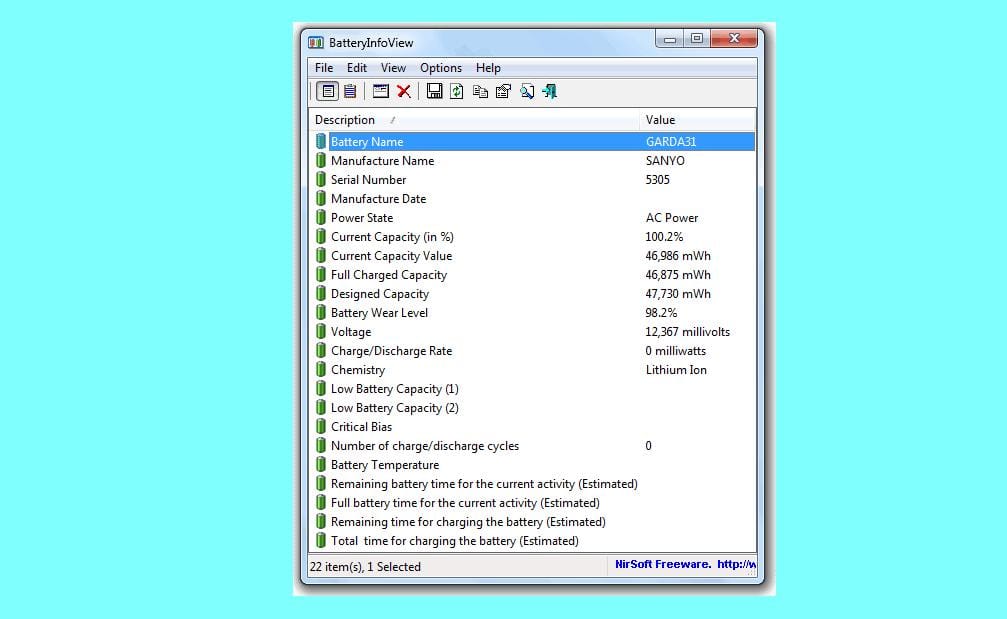The height and width of the screenshot is (619, 1007).
Task: Switch to Battery Log view icon
Action: click(x=350, y=91)
